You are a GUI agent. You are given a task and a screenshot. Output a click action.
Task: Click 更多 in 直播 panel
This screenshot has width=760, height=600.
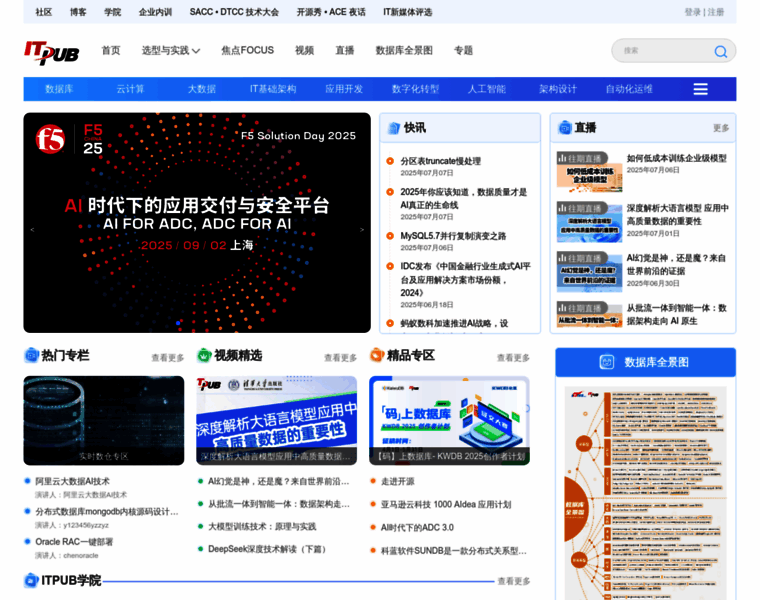(721, 128)
